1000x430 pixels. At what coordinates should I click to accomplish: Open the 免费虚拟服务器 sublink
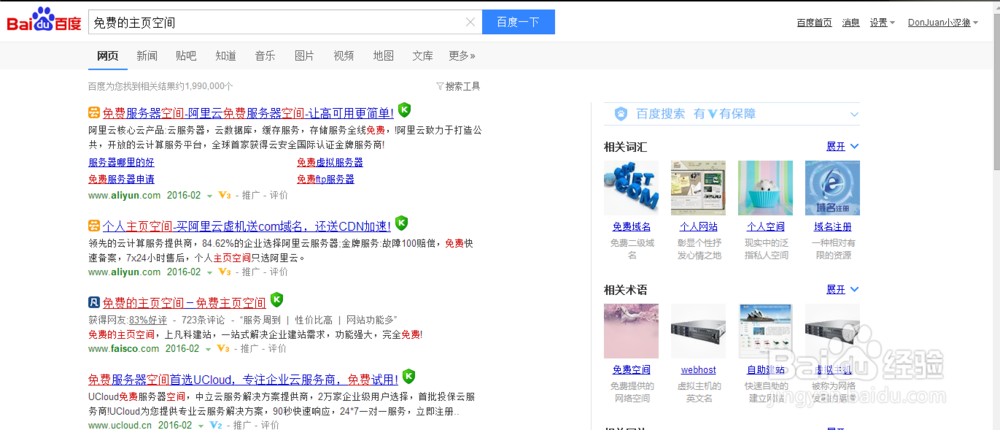(330, 162)
